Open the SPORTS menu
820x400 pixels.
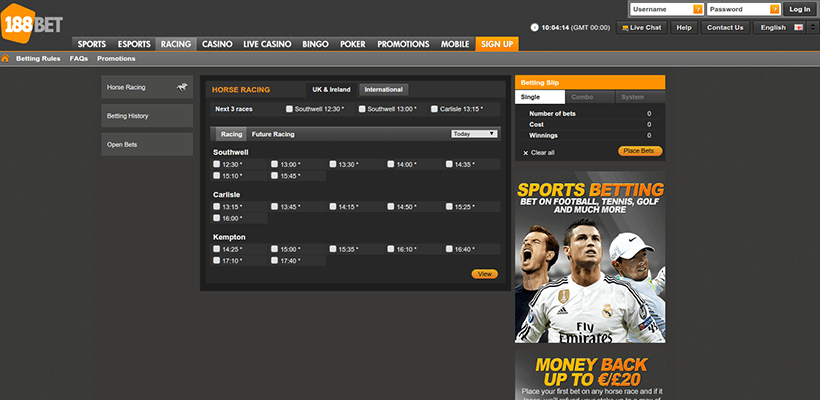(x=92, y=44)
